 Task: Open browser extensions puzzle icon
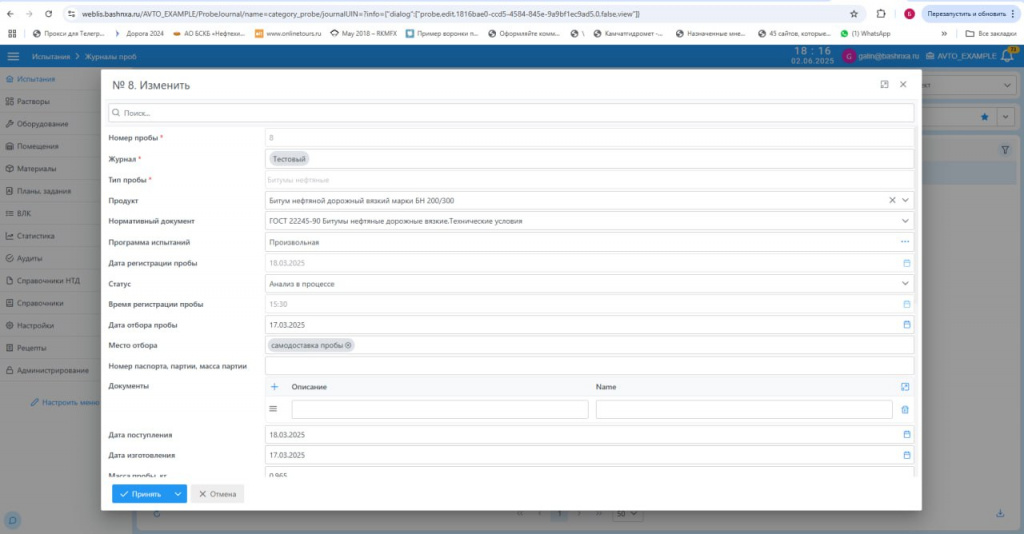click(881, 14)
